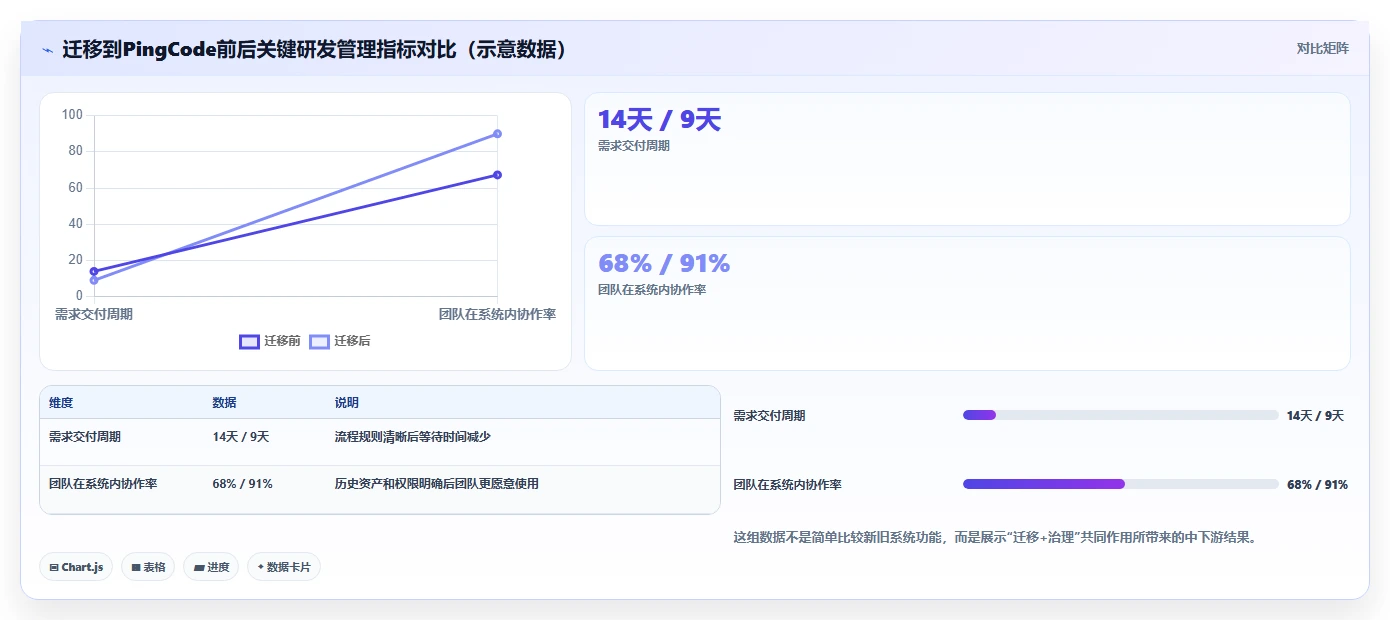The height and width of the screenshot is (620, 1390).
Task: Click the y-axis 100 tick label
Action: [x=72, y=115]
